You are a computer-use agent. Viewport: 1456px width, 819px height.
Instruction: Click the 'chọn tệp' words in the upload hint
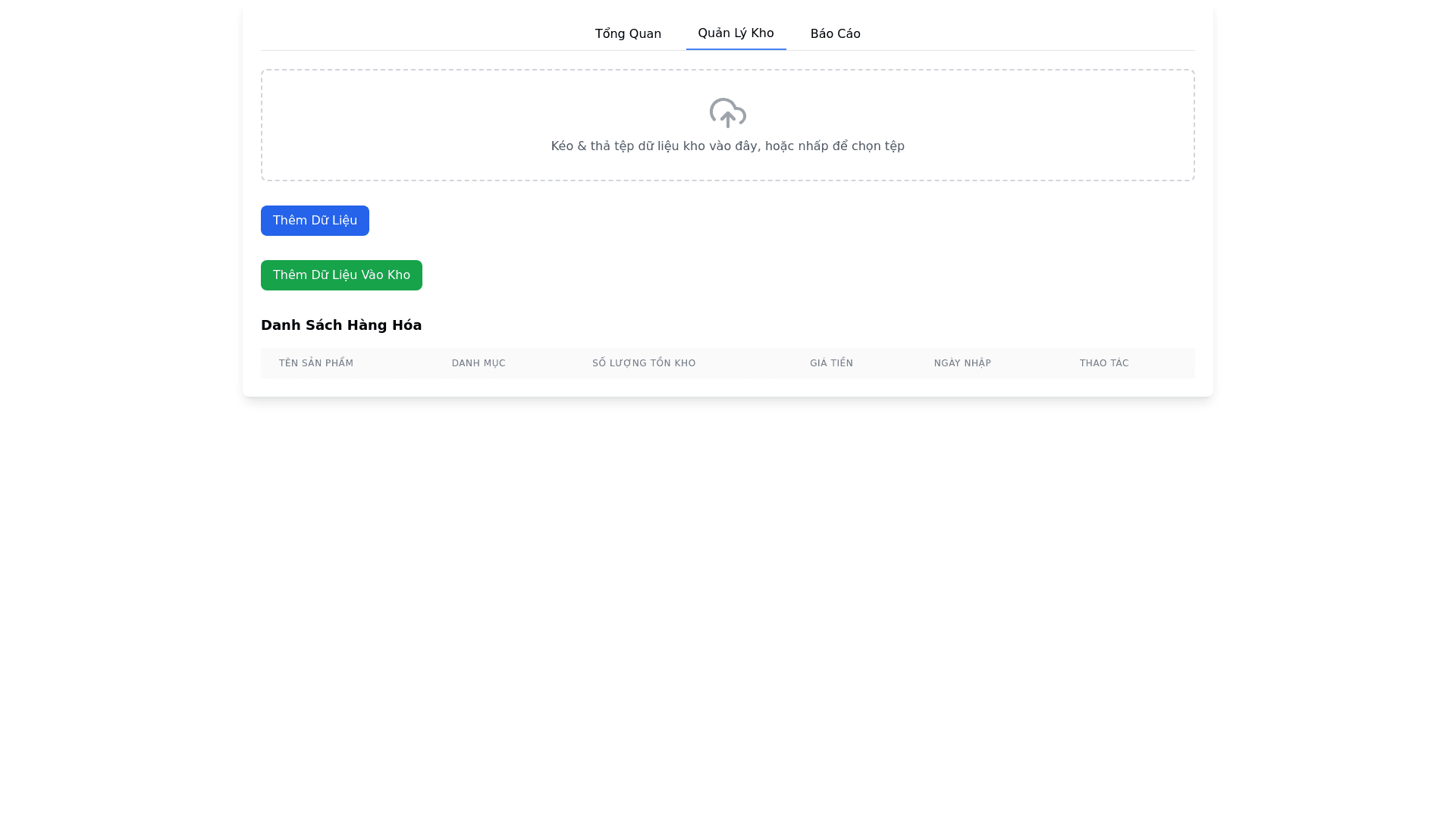(x=877, y=146)
